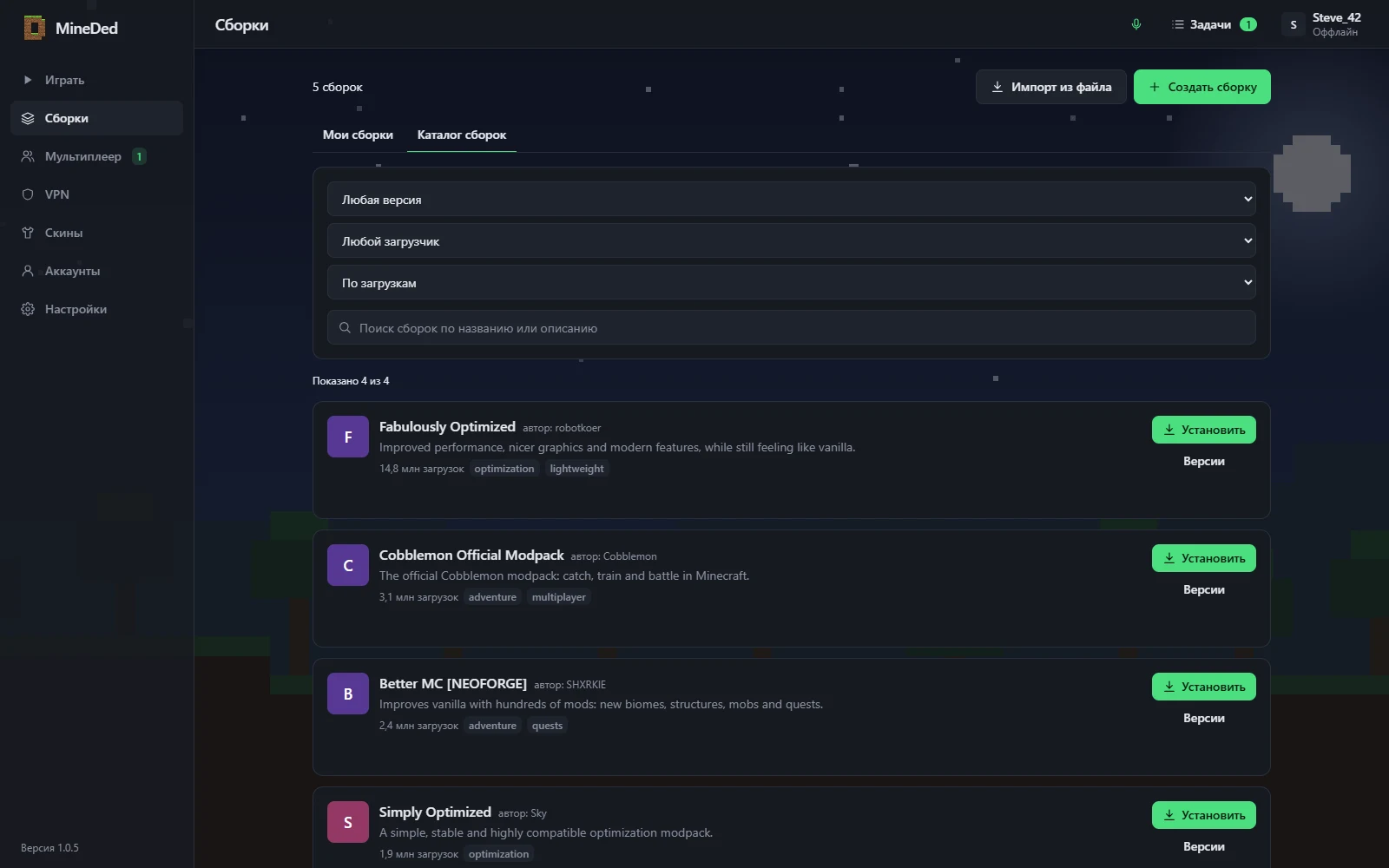
Task: Open the По загрузкам sort dropdown
Action: (792, 282)
